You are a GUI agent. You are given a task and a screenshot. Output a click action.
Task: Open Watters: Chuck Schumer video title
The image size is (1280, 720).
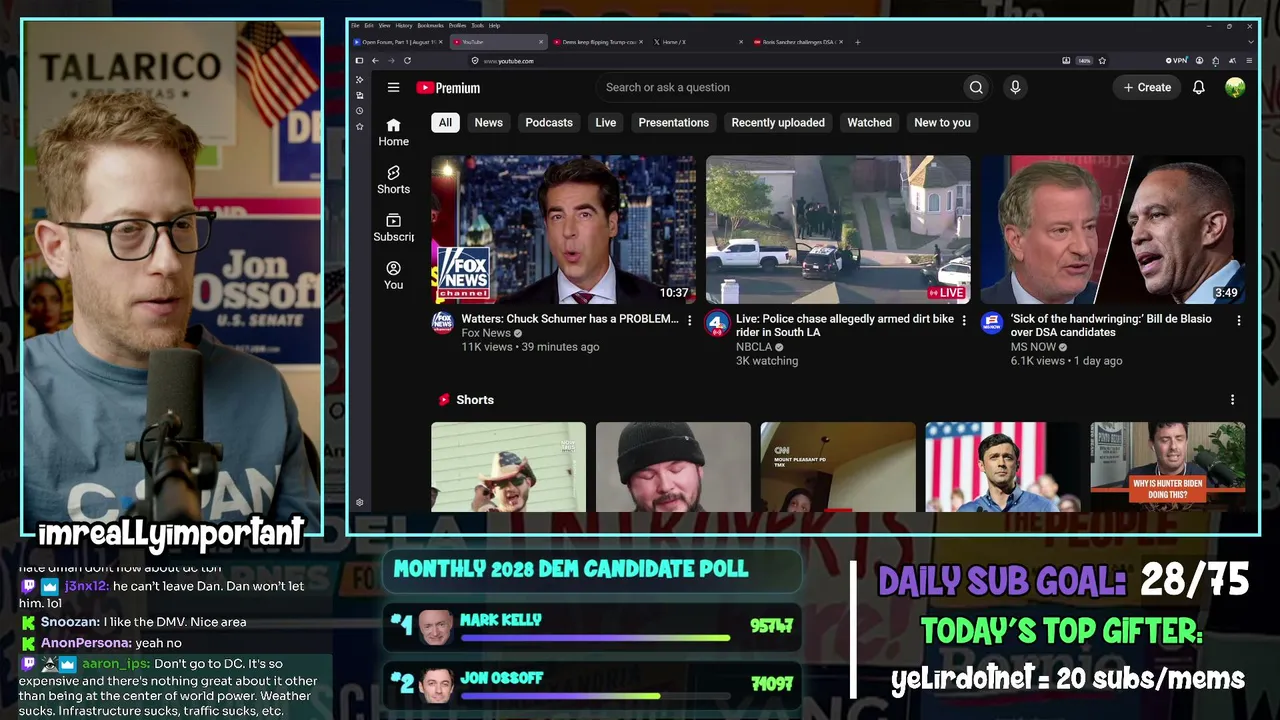pos(570,319)
